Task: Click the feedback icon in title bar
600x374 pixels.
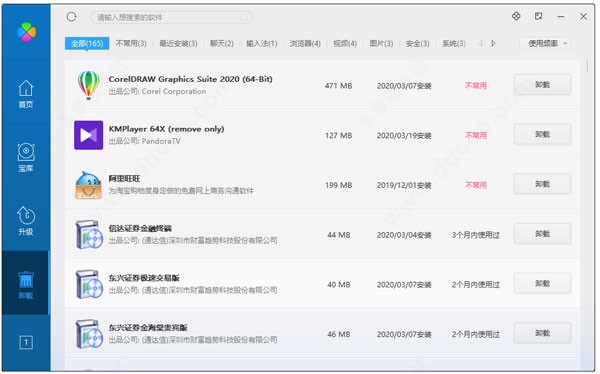Action: pyautogui.click(x=538, y=16)
